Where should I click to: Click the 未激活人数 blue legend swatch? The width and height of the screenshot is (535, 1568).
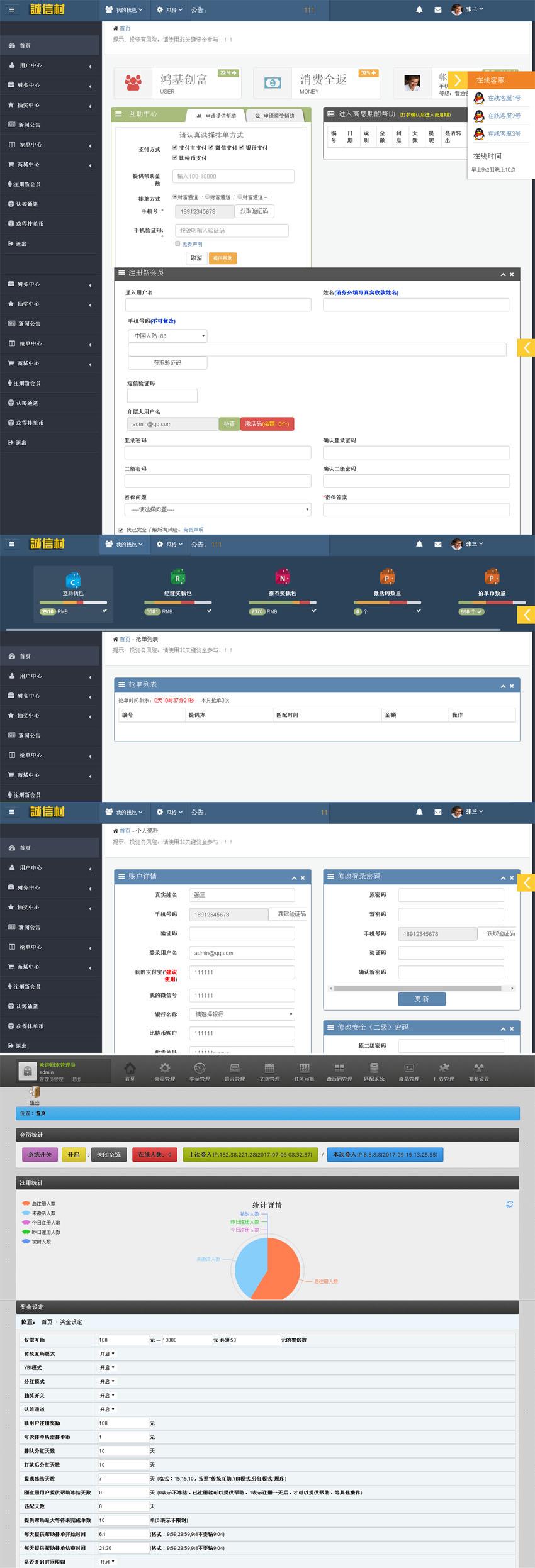26,1213
